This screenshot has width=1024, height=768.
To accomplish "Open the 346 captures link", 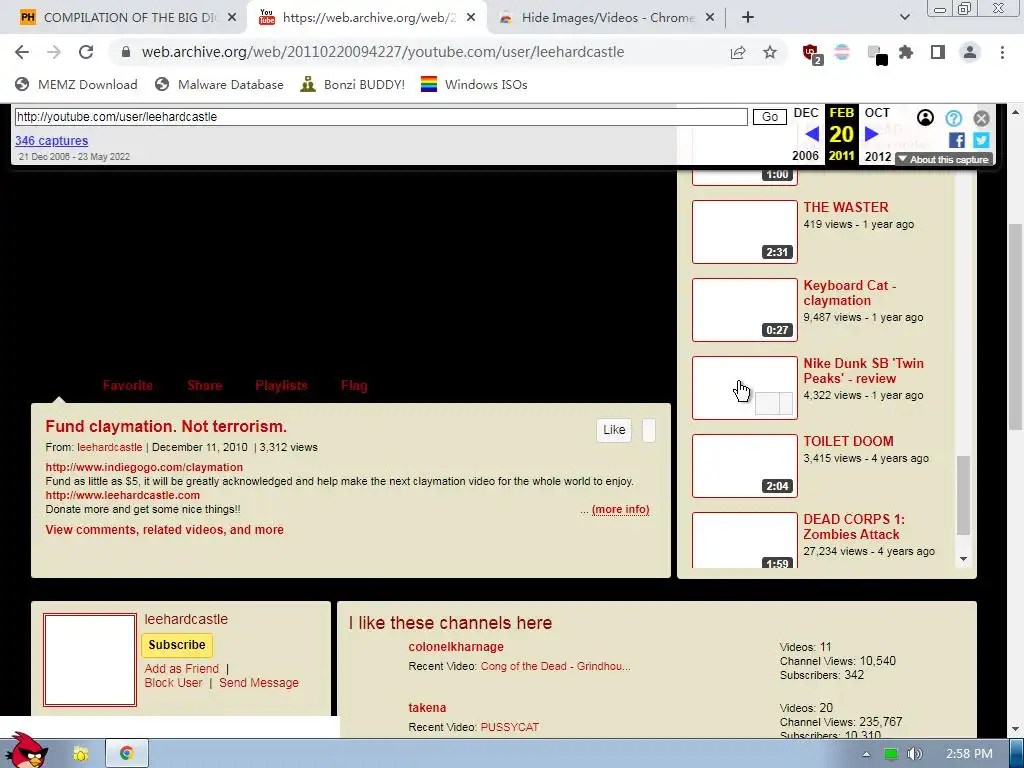I will click(x=52, y=140).
